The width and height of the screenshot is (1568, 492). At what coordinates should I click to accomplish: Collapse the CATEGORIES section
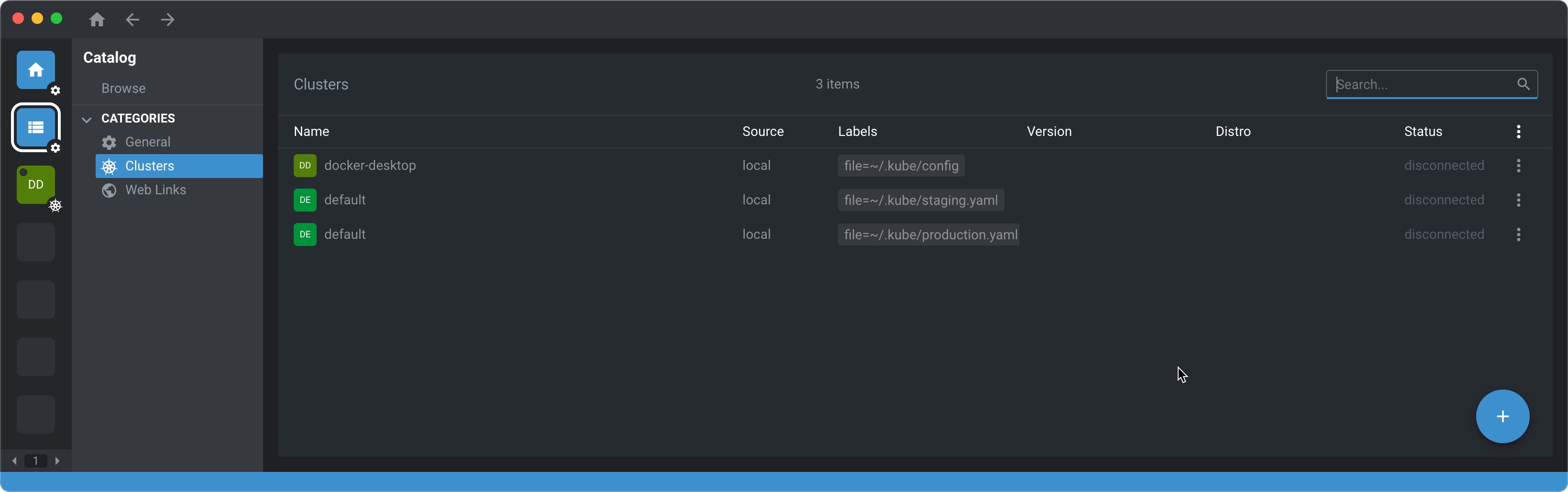pos(87,119)
